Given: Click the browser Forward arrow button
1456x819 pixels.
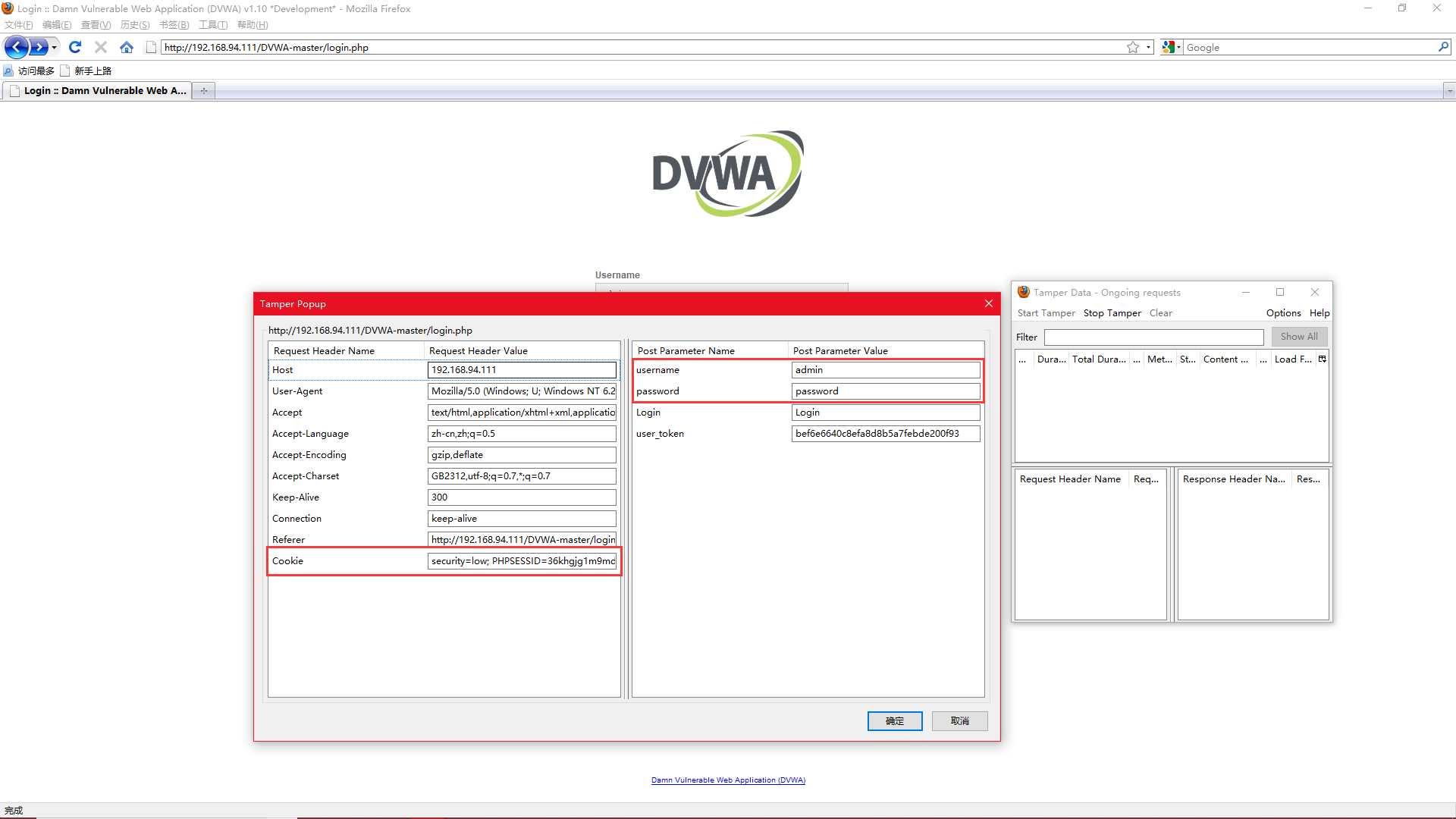Looking at the screenshot, I should [39, 47].
